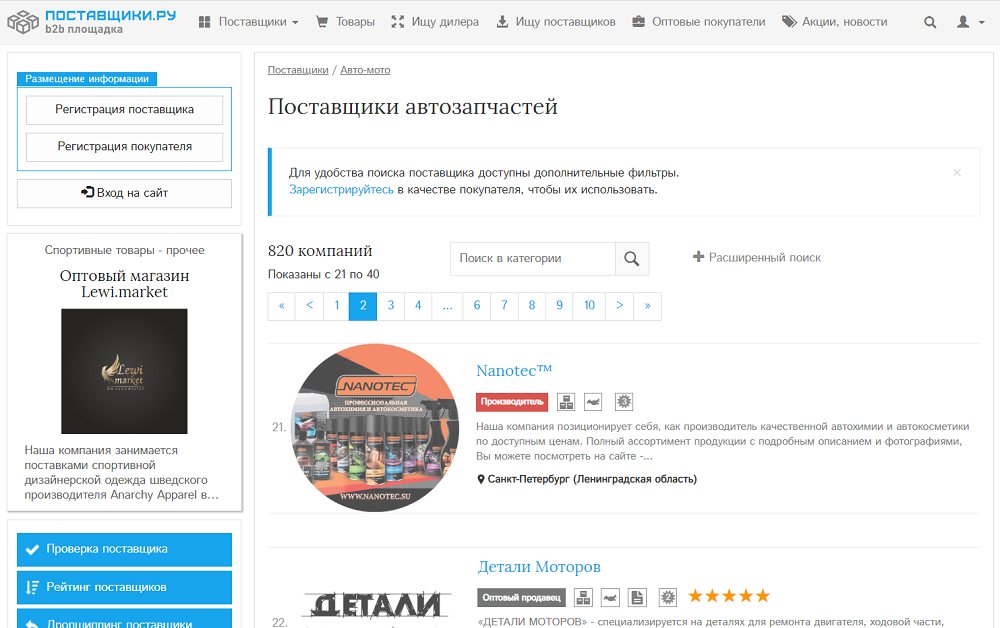Click the search magnifier icon in header
This screenshot has height=628, width=1000.
[x=930, y=22]
